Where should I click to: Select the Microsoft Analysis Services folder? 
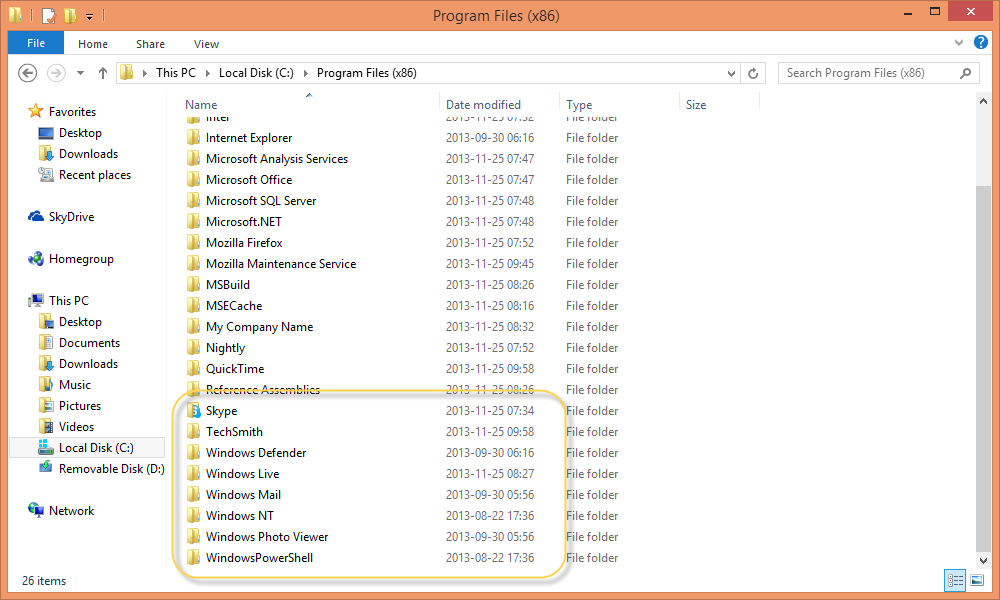tap(277, 159)
